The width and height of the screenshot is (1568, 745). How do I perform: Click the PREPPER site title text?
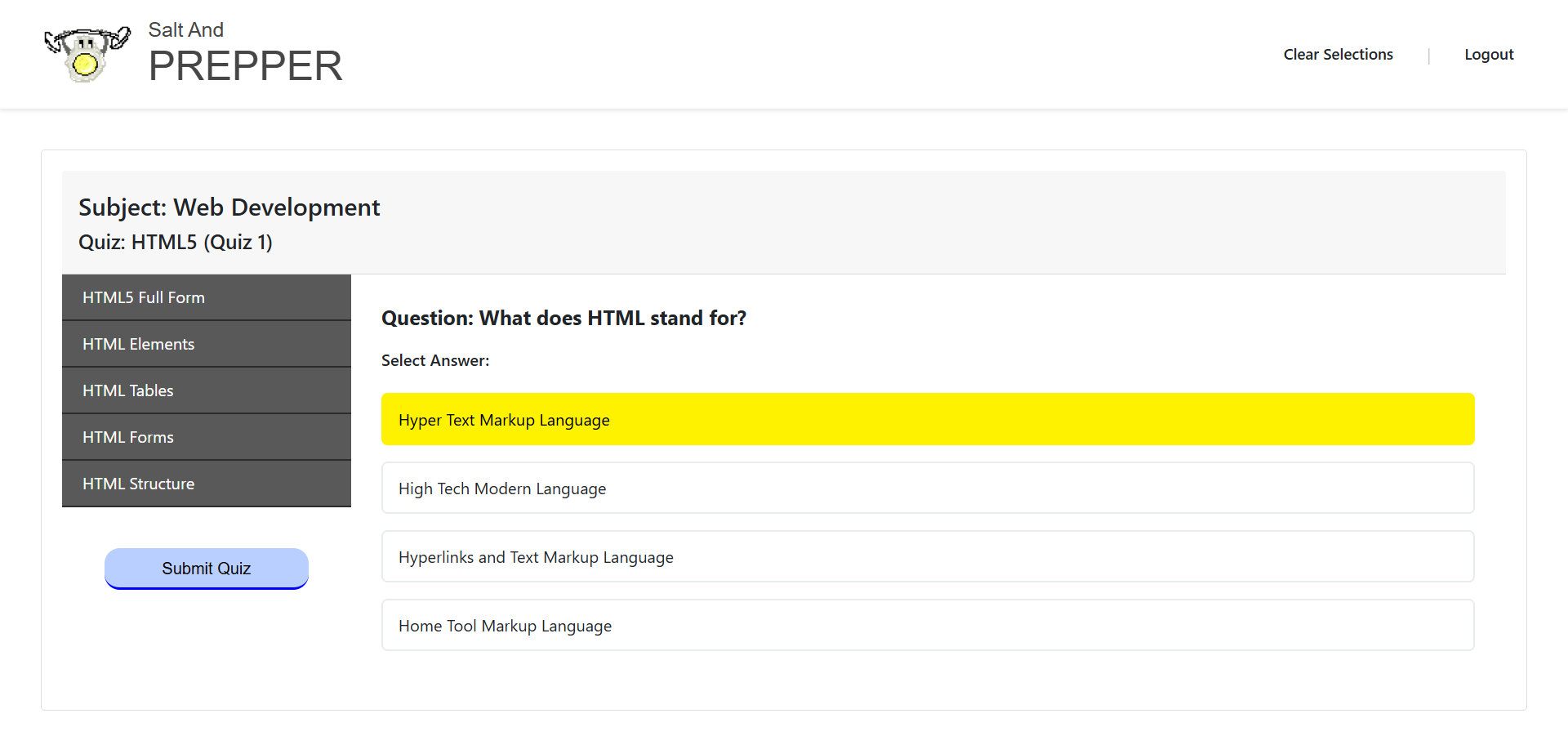(245, 66)
